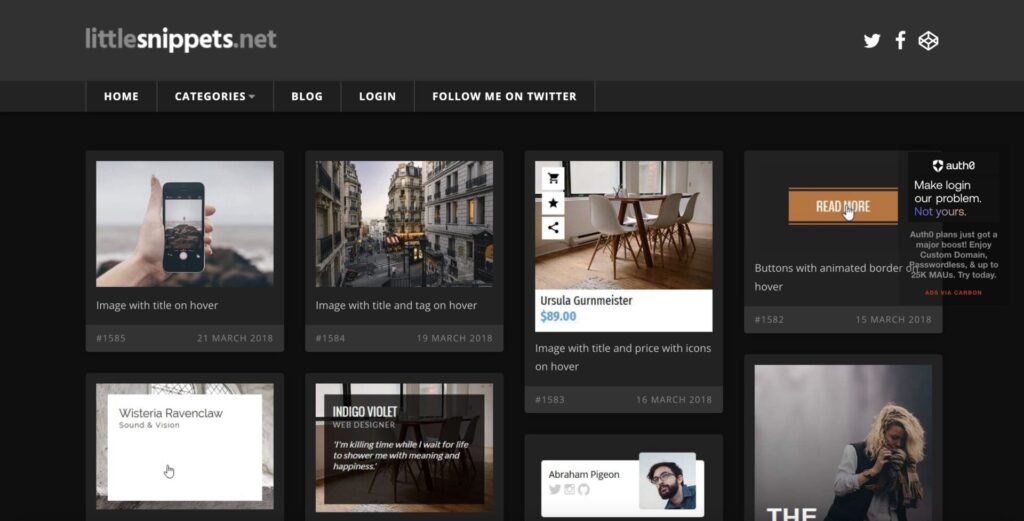The width and height of the screenshot is (1024, 521).
Task: Click Abraham Pigeon's GitHub icon
Action: (584, 490)
